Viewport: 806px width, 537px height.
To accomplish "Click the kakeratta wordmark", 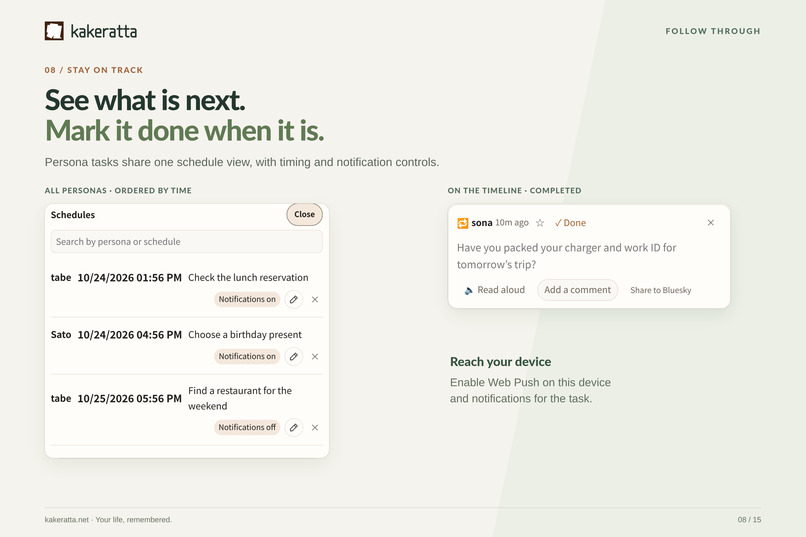I will click(x=104, y=31).
